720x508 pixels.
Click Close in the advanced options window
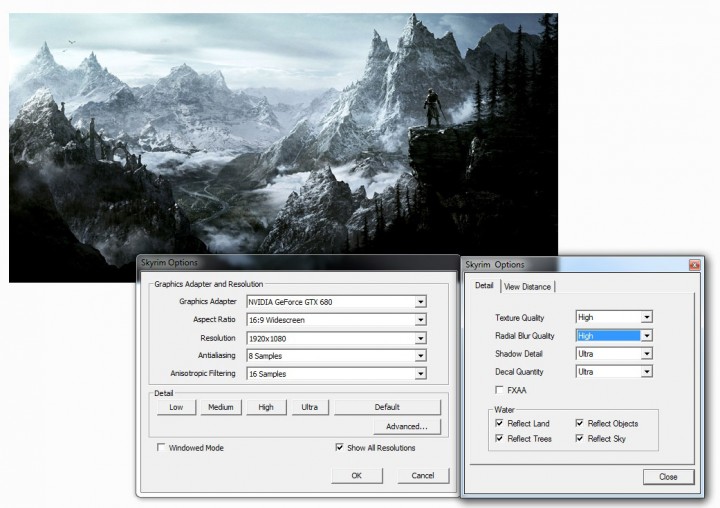(x=668, y=477)
